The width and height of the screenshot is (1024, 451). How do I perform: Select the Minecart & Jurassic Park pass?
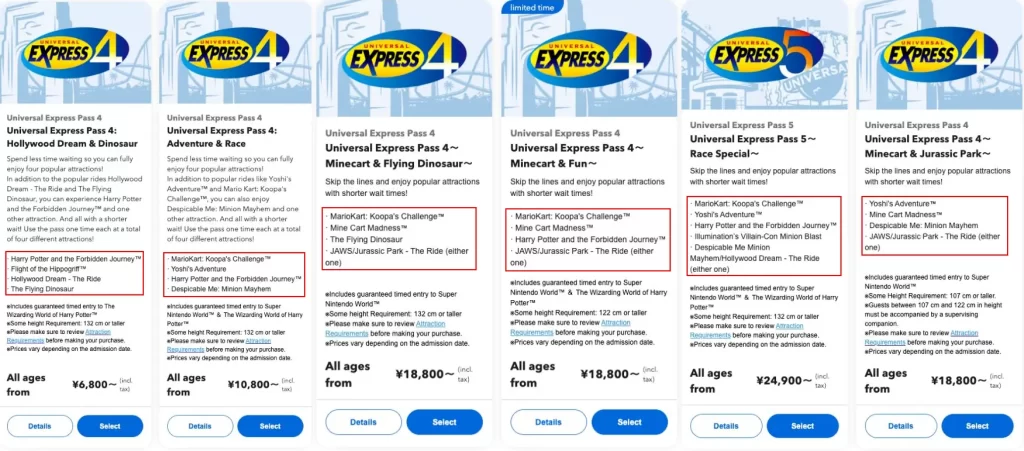click(978, 426)
